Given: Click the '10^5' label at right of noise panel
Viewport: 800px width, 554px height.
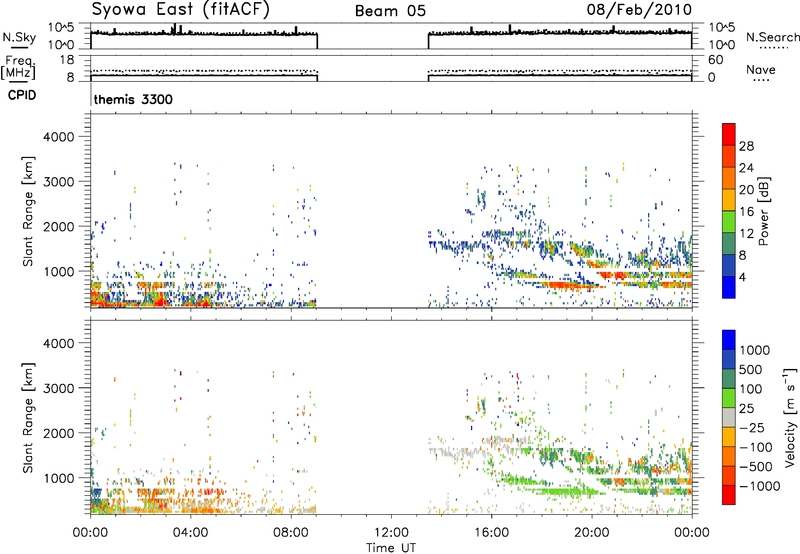Looking at the screenshot, I should pos(722,27).
